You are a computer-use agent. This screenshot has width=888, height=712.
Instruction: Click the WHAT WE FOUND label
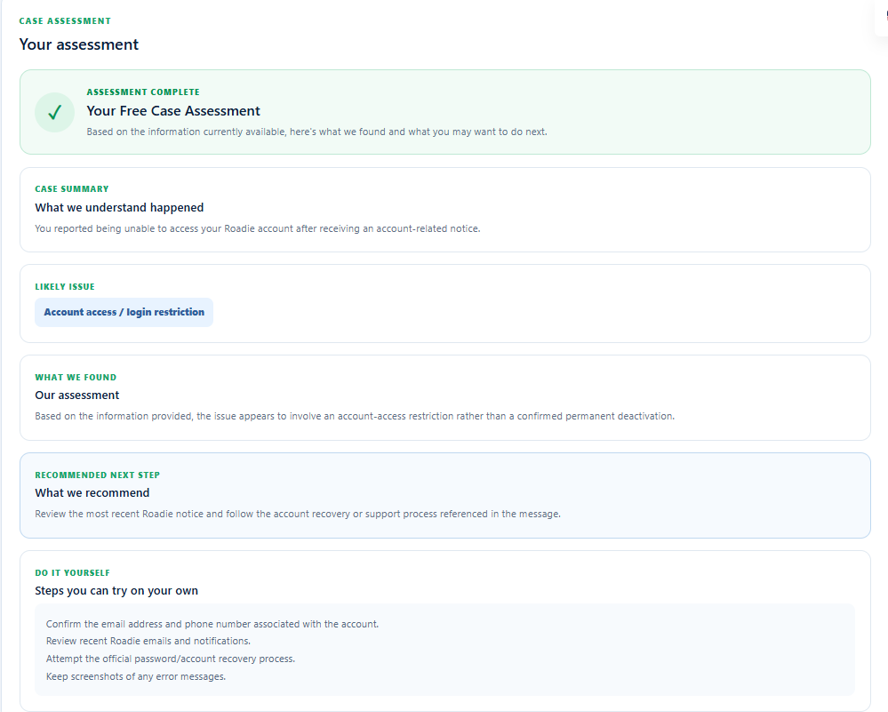(x=76, y=377)
